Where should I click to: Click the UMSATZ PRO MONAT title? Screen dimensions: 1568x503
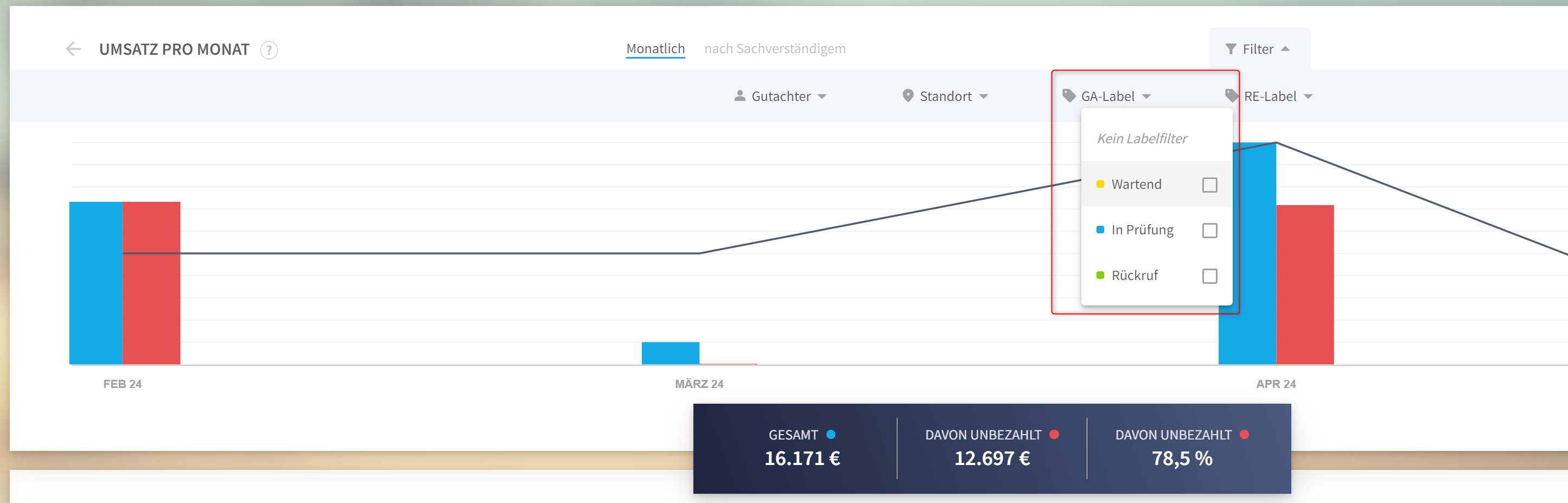click(174, 49)
